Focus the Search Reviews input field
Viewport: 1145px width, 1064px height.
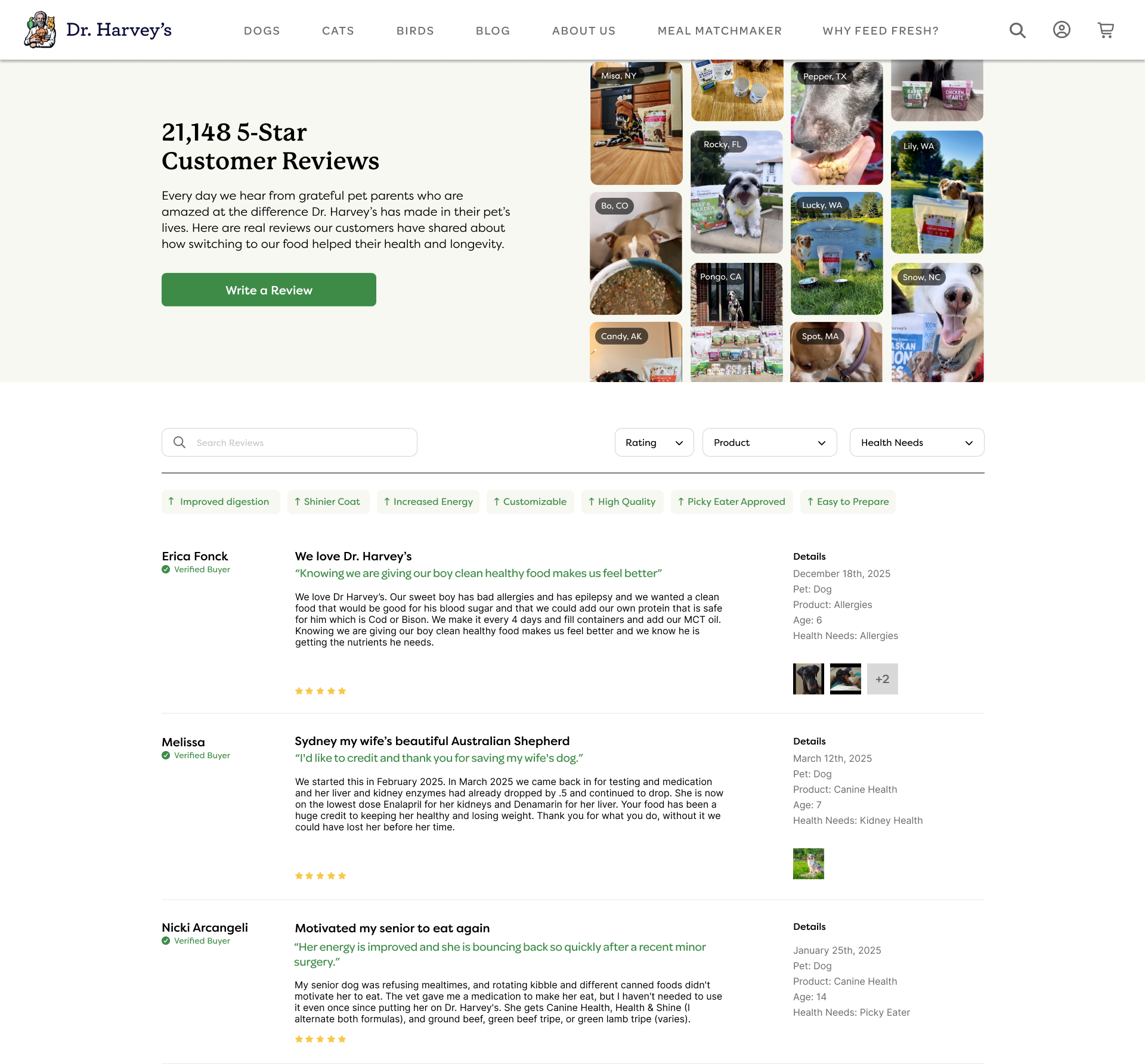tap(289, 442)
